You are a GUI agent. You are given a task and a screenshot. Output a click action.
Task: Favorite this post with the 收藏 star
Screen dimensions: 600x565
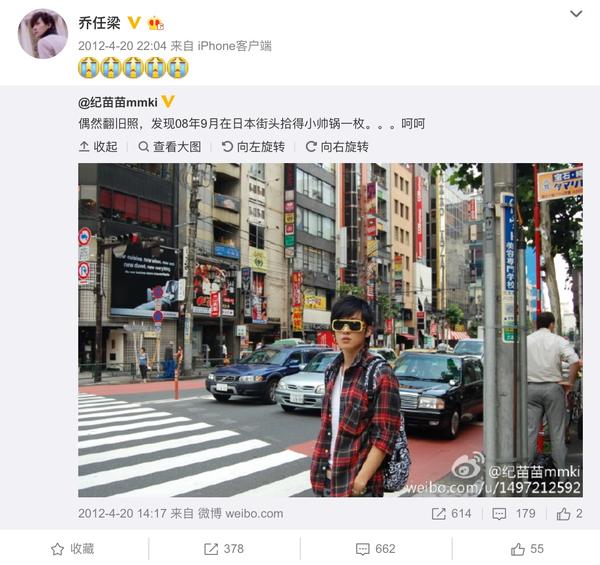(x=73, y=549)
